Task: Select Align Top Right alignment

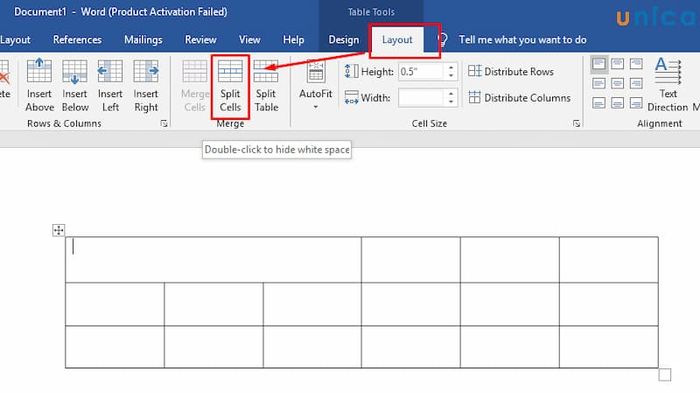Action: tap(636, 64)
